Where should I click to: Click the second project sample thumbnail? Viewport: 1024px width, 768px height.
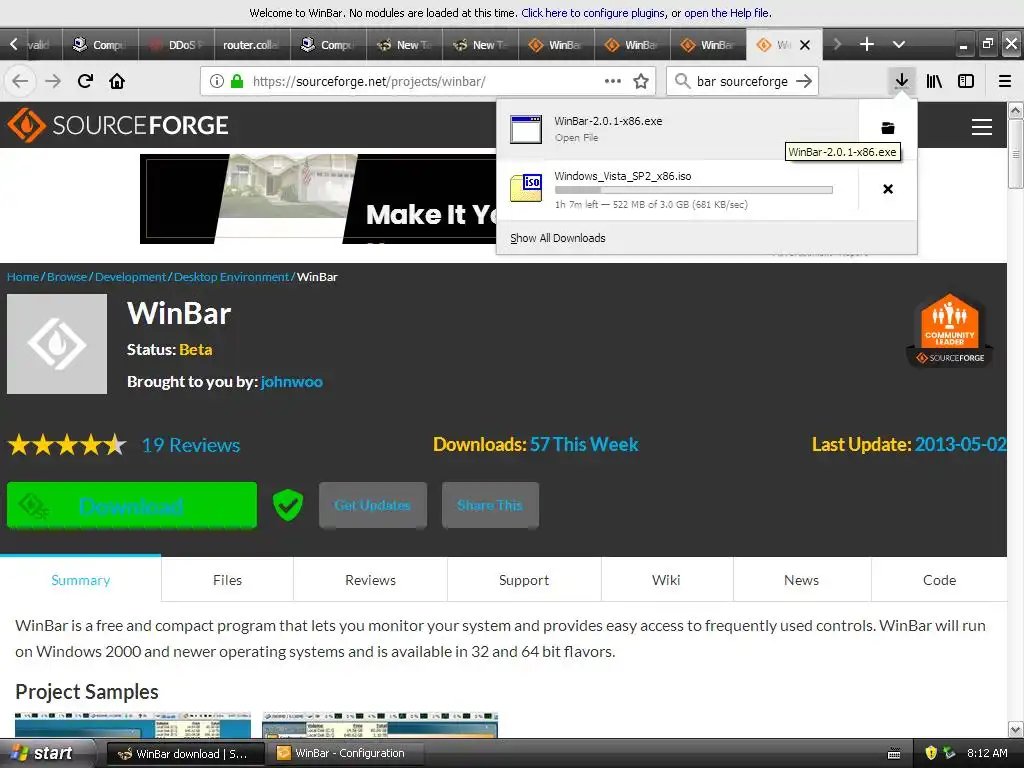click(380, 725)
